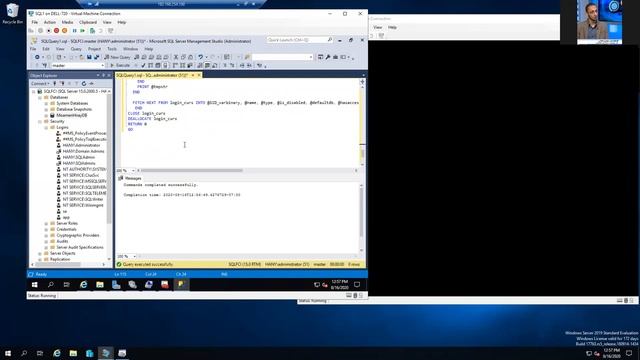Open the Media menu in VM Connection window
The height and width of the screenshot is (360, 640).
pos(67,22)
